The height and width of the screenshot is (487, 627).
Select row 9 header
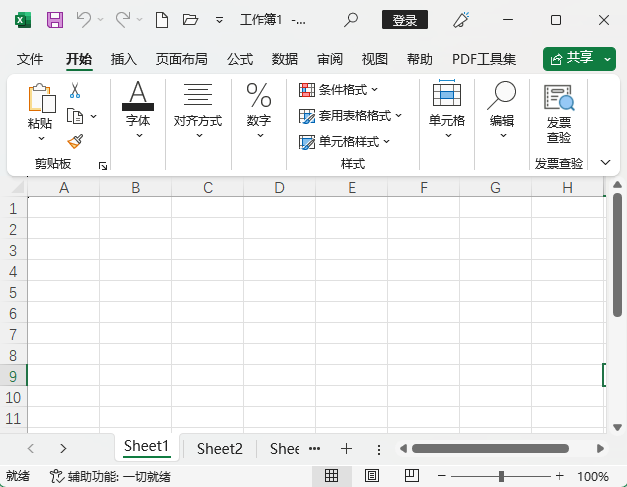pos(13,376)
